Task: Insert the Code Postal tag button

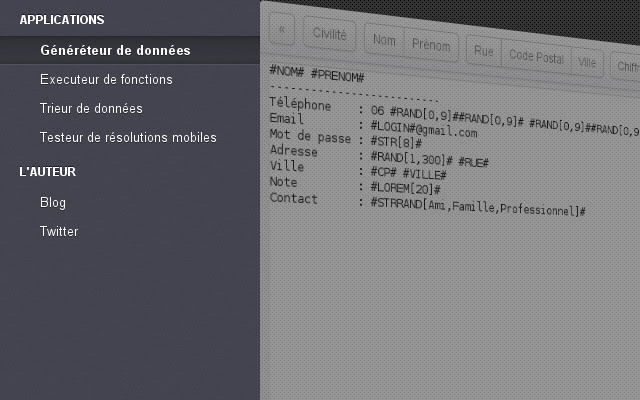Action: (536, 57)
